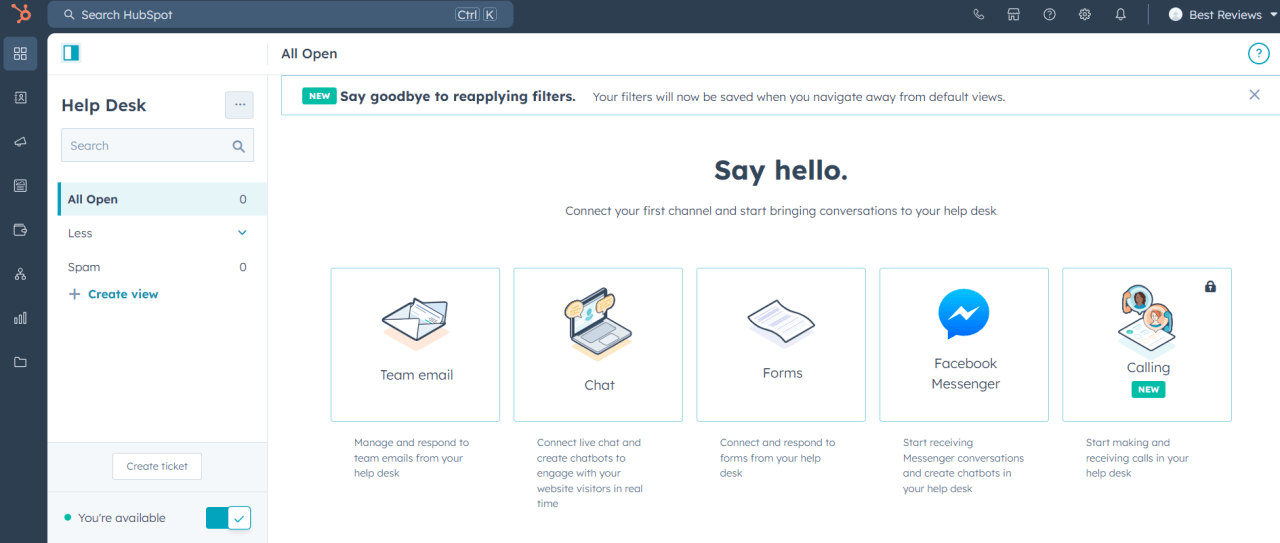Click the lock icon on Calling card
This screenshot has height=543, width=1280.
click(1211, 287)
